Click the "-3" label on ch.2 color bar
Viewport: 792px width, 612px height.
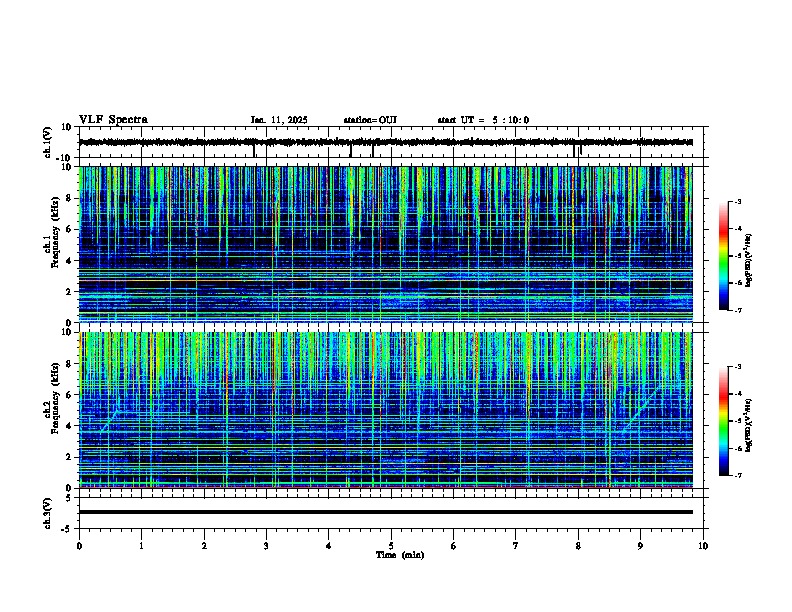(737, 367)
